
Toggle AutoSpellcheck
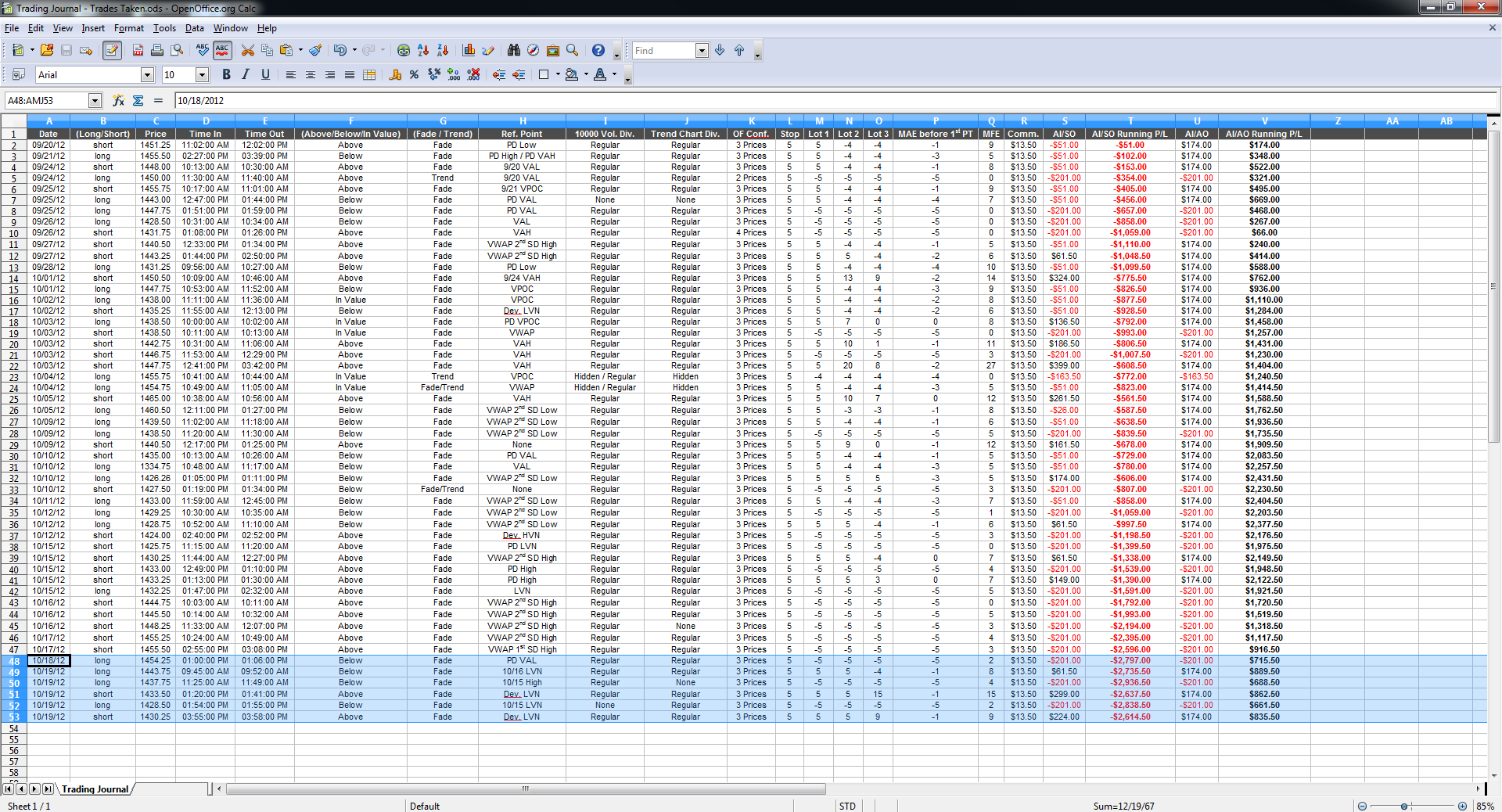pos(222,50)
